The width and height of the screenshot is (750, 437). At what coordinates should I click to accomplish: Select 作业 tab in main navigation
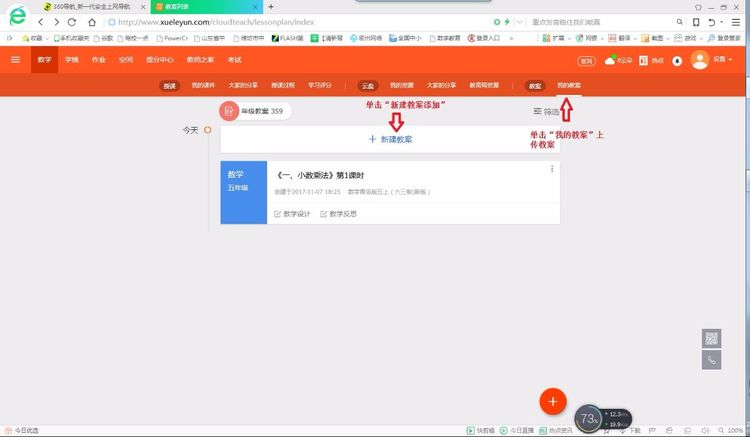[x=99, y=60]
